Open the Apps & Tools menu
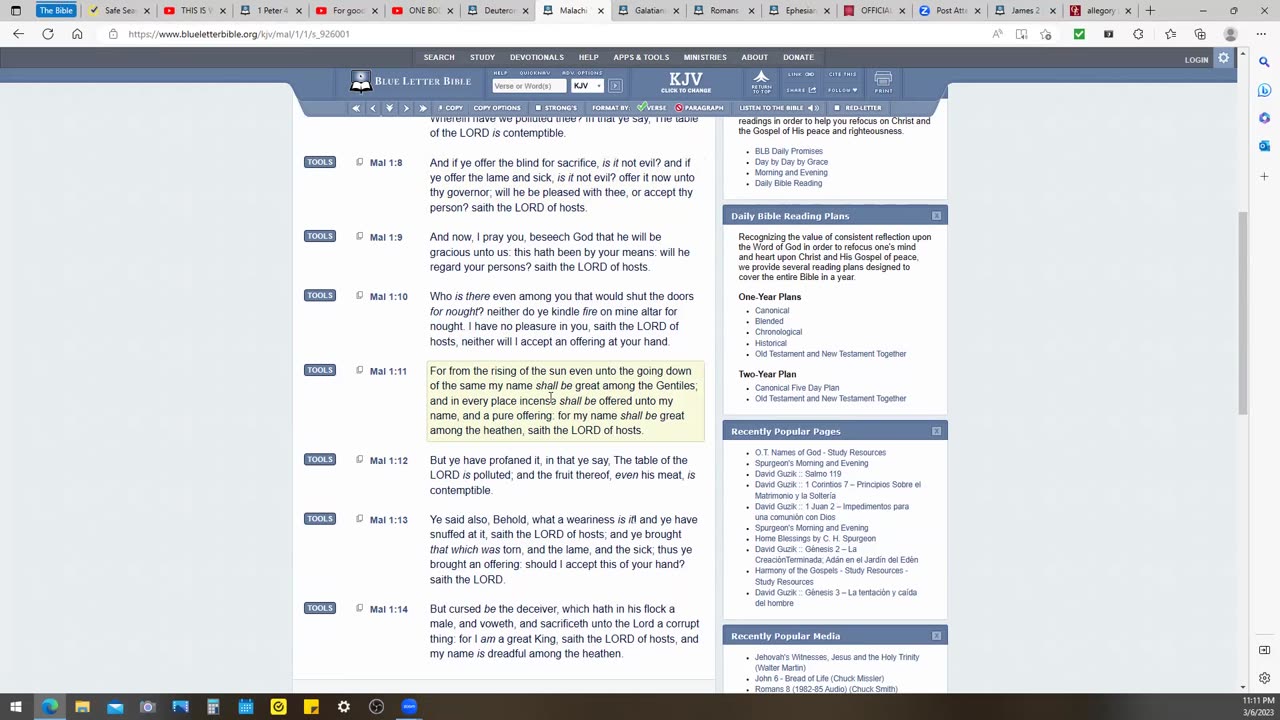The image size is (1280, 720). click(x=641, y=57)
